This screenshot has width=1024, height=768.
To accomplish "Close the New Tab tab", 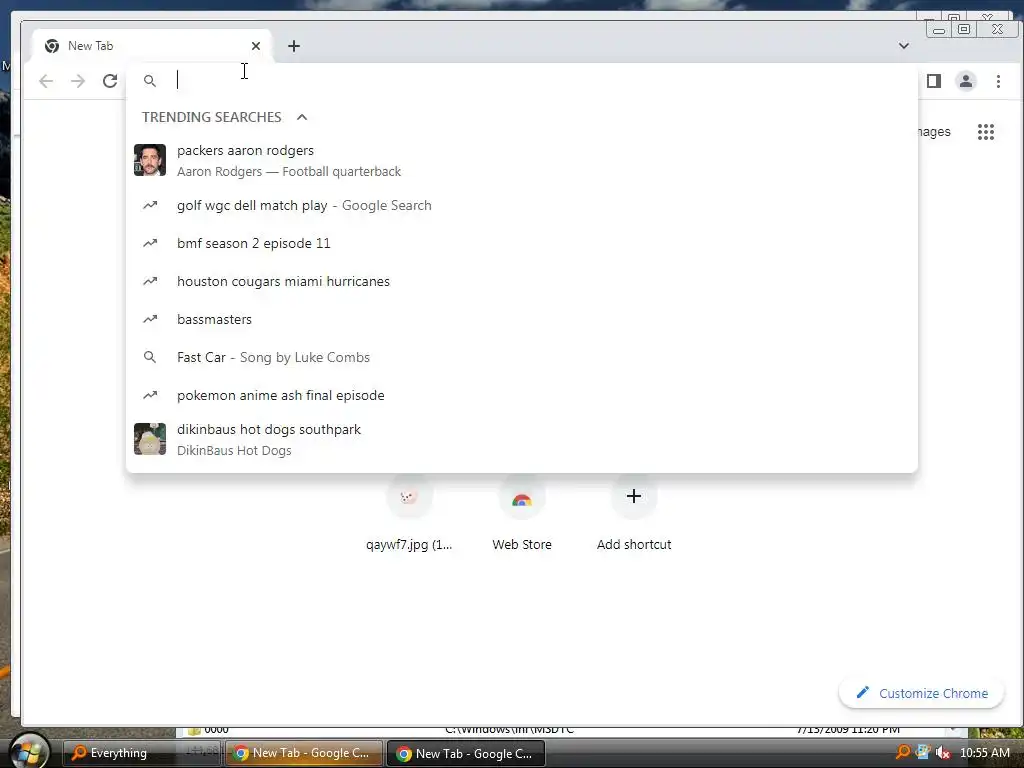I will click(256, 46).
